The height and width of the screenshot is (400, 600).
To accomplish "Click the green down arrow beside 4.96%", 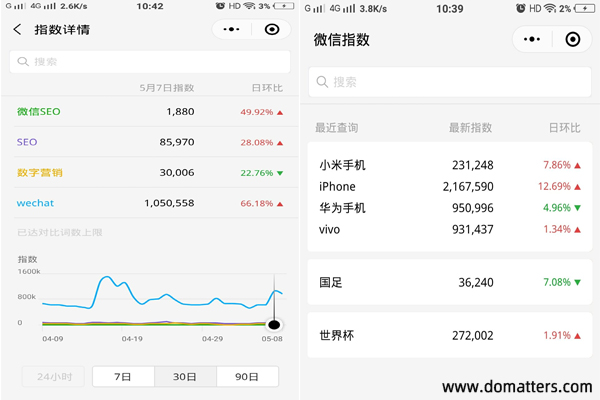I will [x=577, y=208].
